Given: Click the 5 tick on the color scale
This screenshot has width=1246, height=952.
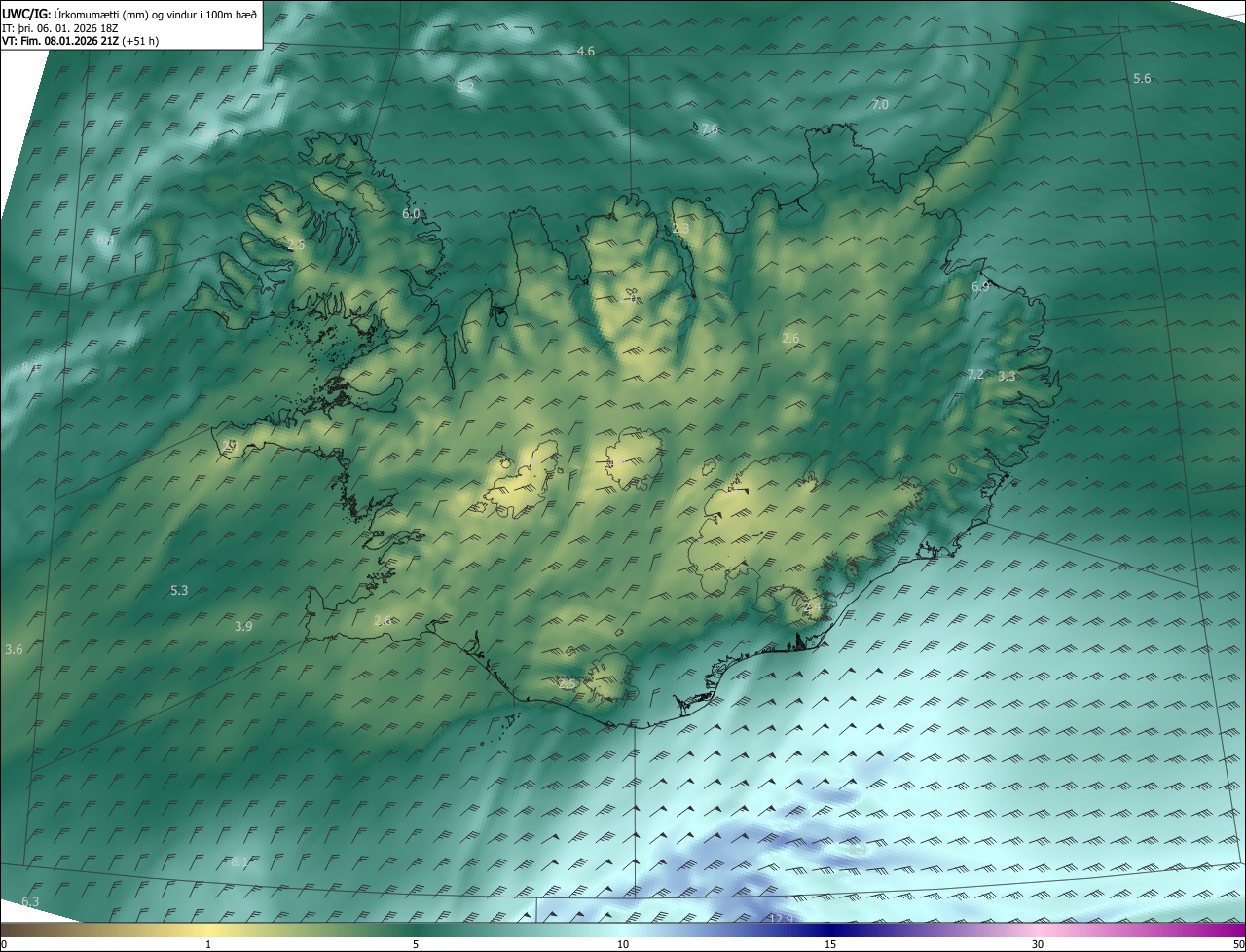Looking at the screenshot, I should point(416,944).
